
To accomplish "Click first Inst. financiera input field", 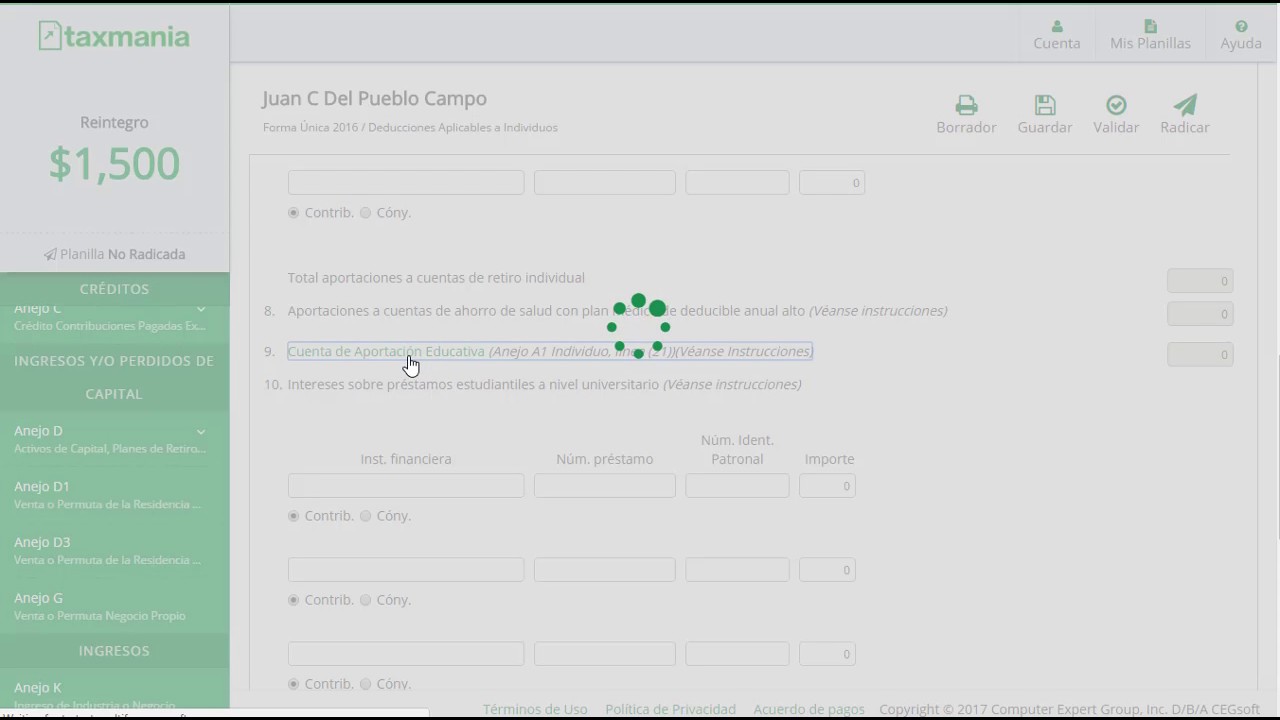I will click(x=405, y=486).
